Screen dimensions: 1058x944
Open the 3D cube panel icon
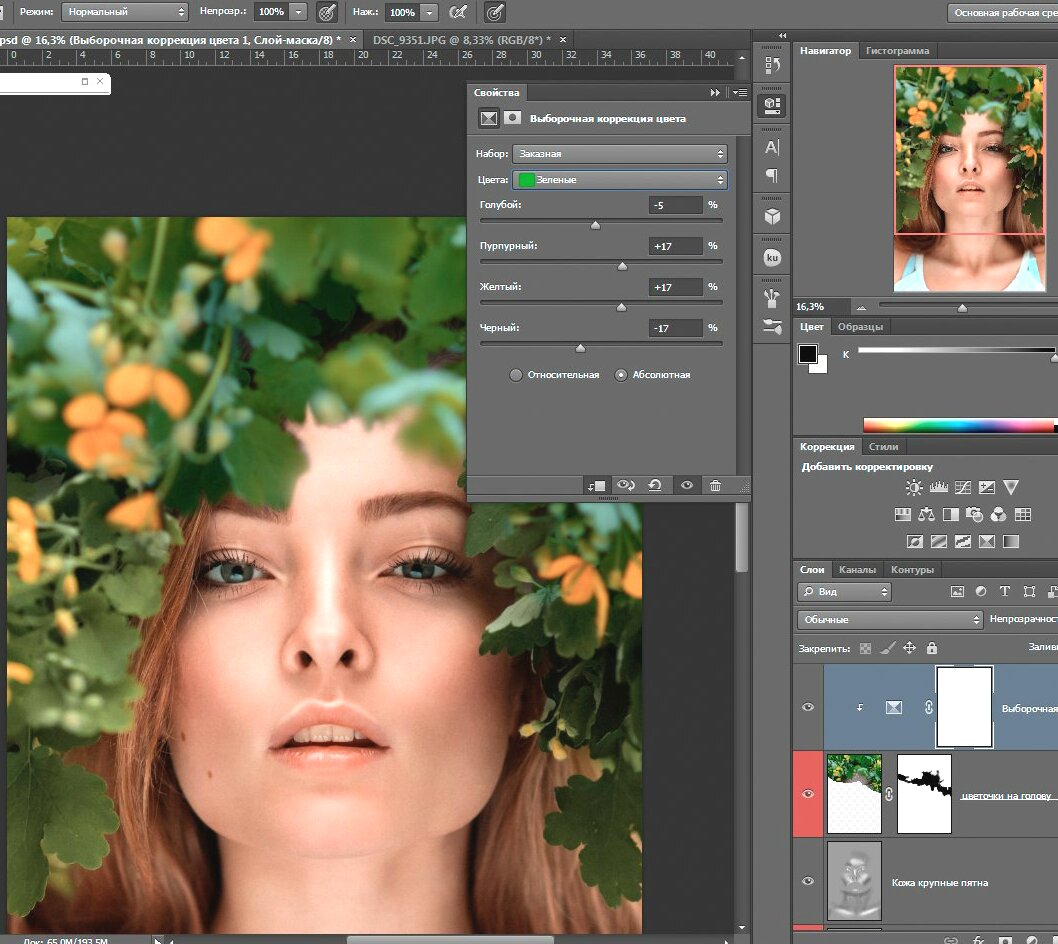(772, 216)
